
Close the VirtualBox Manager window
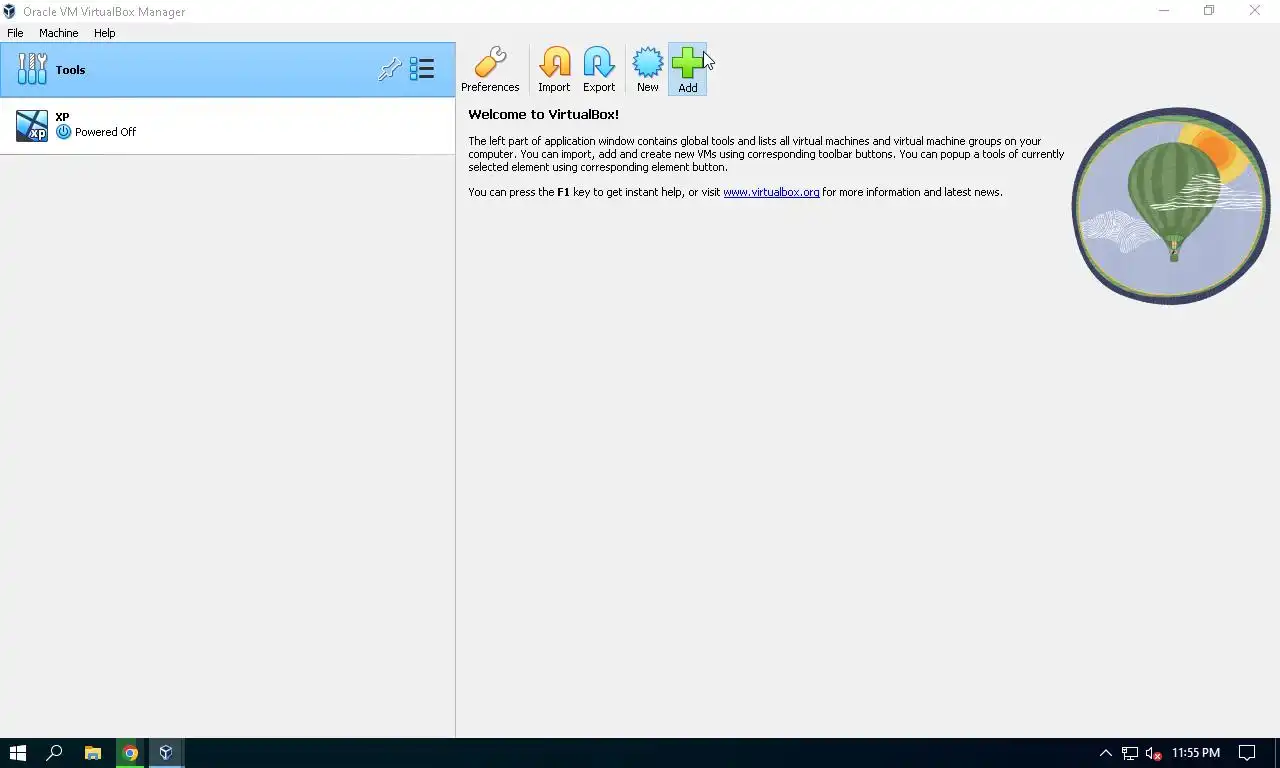pyautogui.click(x=1255, y=11)
